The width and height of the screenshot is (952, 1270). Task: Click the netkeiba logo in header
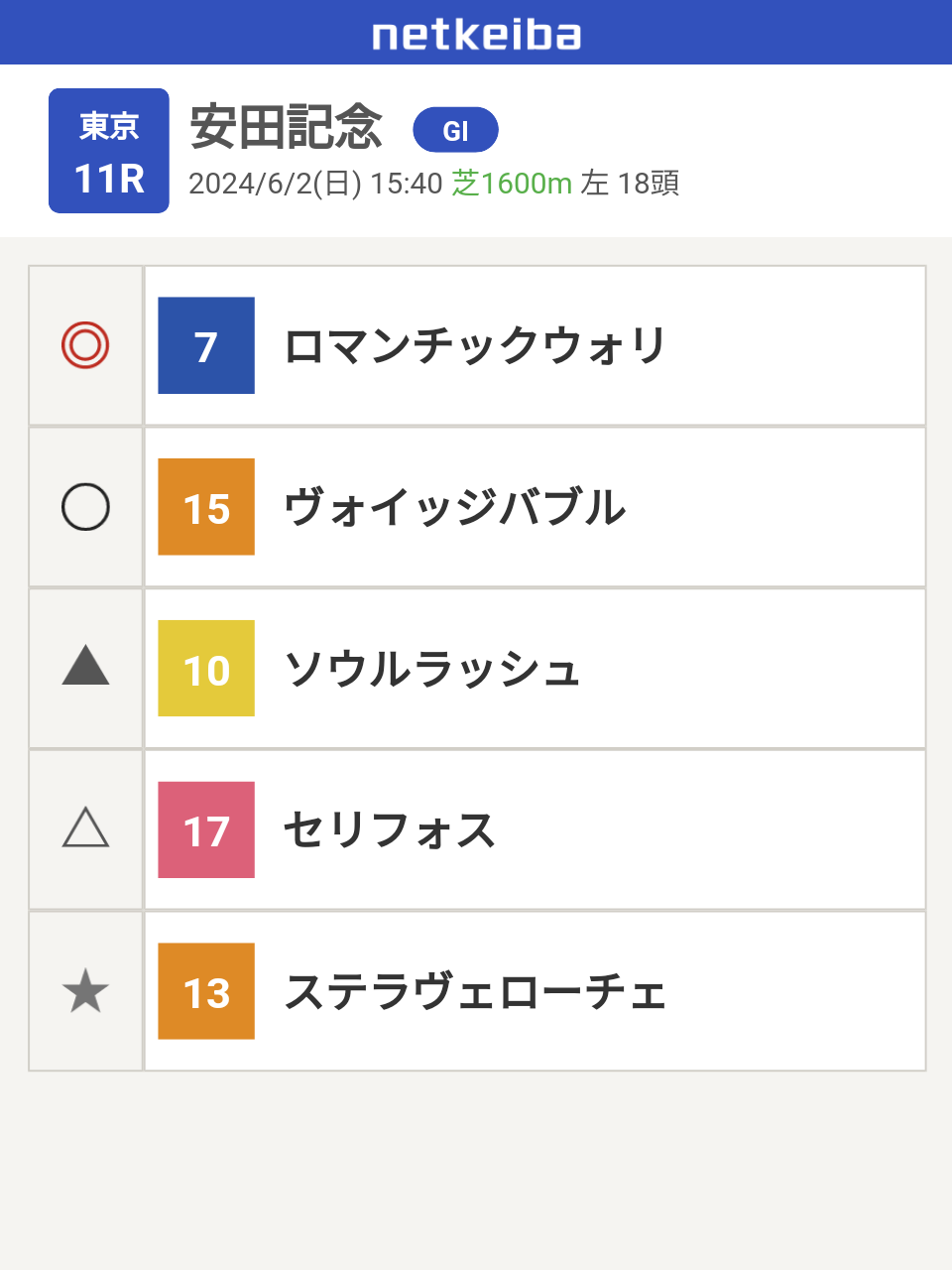[x=476, y=35]
